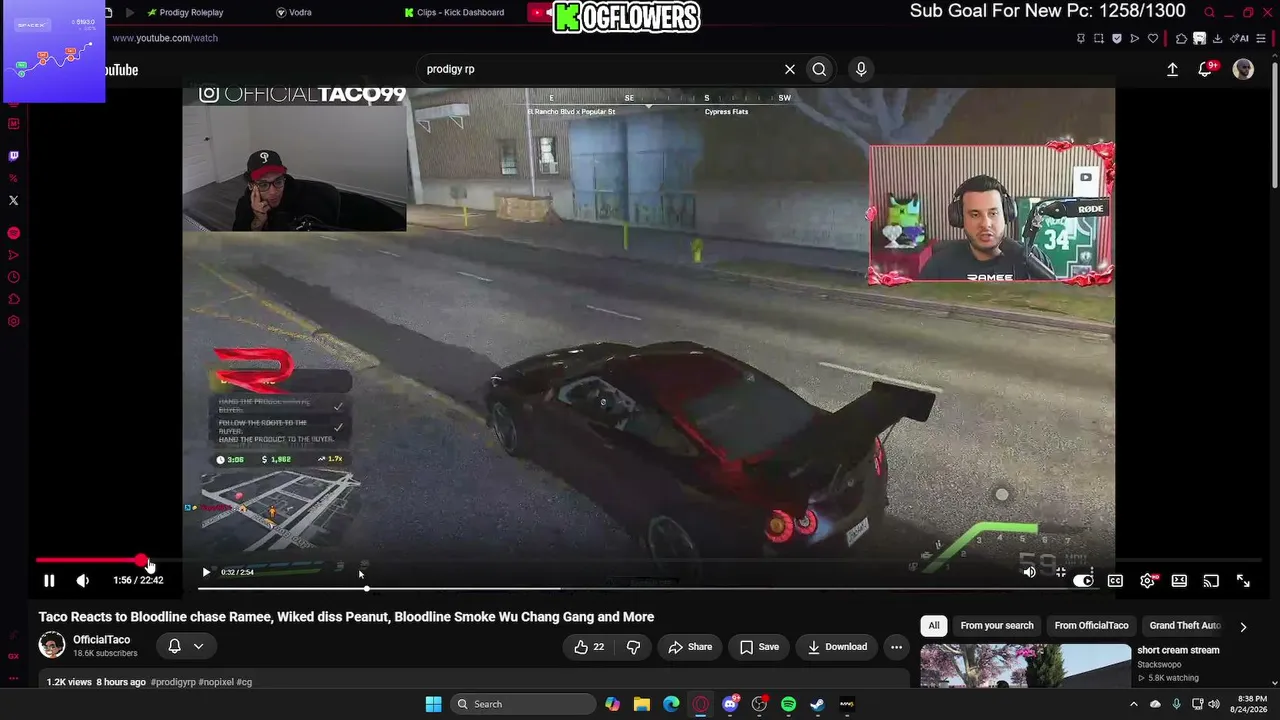This screenshot has height=720, width=1280.
Task: Open Windows Start menu
Action: coord(433,704)
